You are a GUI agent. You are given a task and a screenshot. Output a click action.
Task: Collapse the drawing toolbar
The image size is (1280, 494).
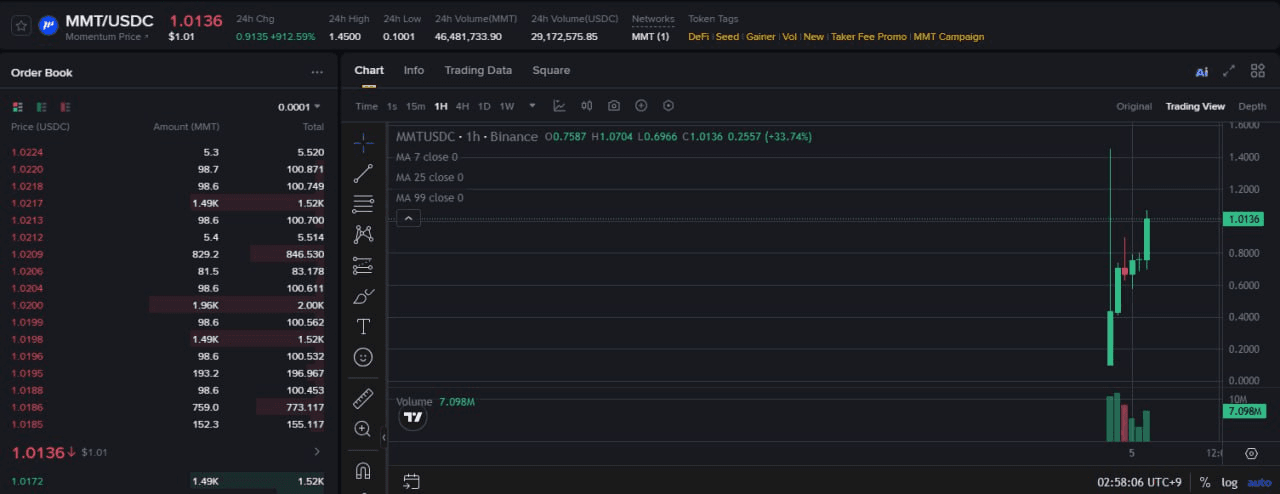pos(384,437)
